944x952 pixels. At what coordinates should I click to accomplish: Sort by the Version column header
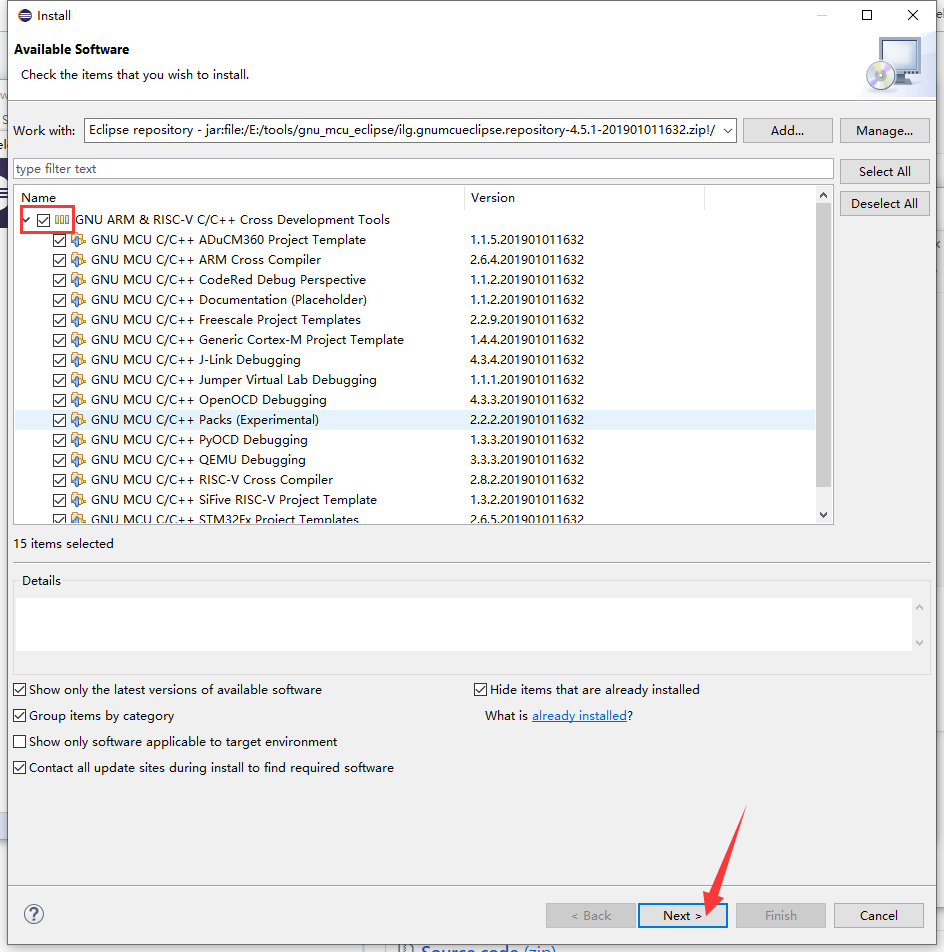click(x=585, y=197)
